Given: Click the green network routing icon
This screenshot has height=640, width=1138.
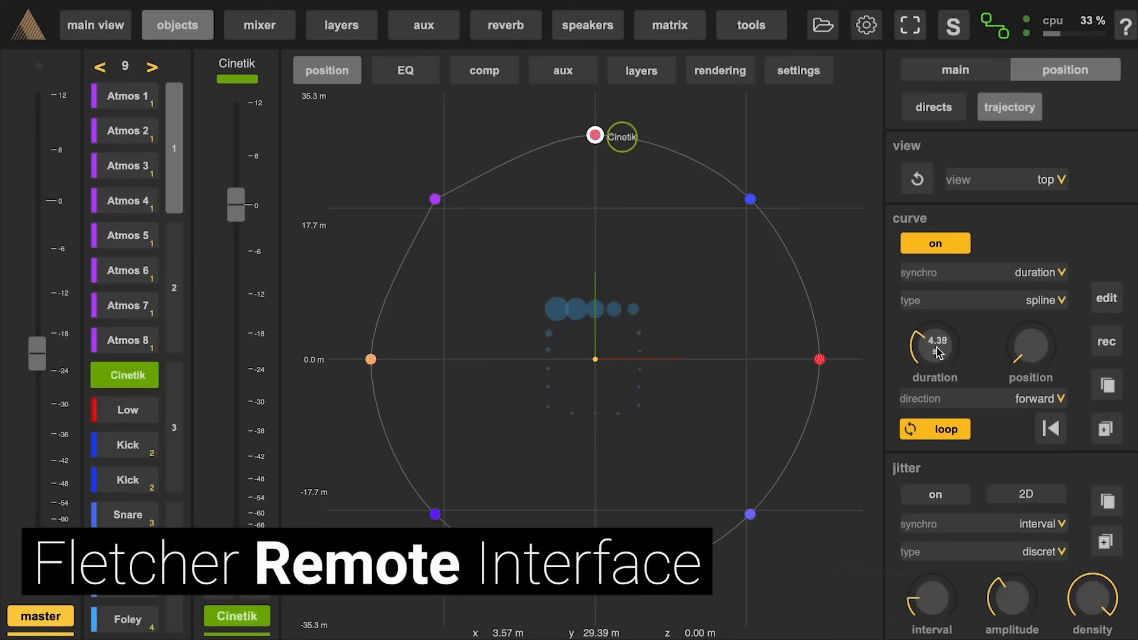Looking at the screenshot, I should pos(994,25).
